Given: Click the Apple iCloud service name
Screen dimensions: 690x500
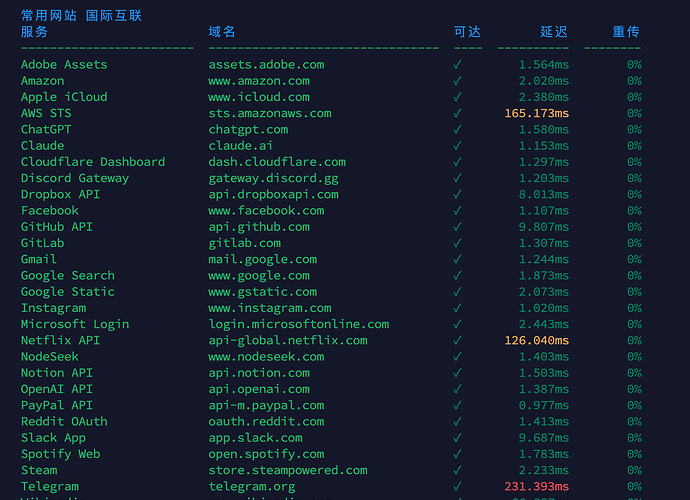Looking at the screenshot, I should [x=64, y=97].
